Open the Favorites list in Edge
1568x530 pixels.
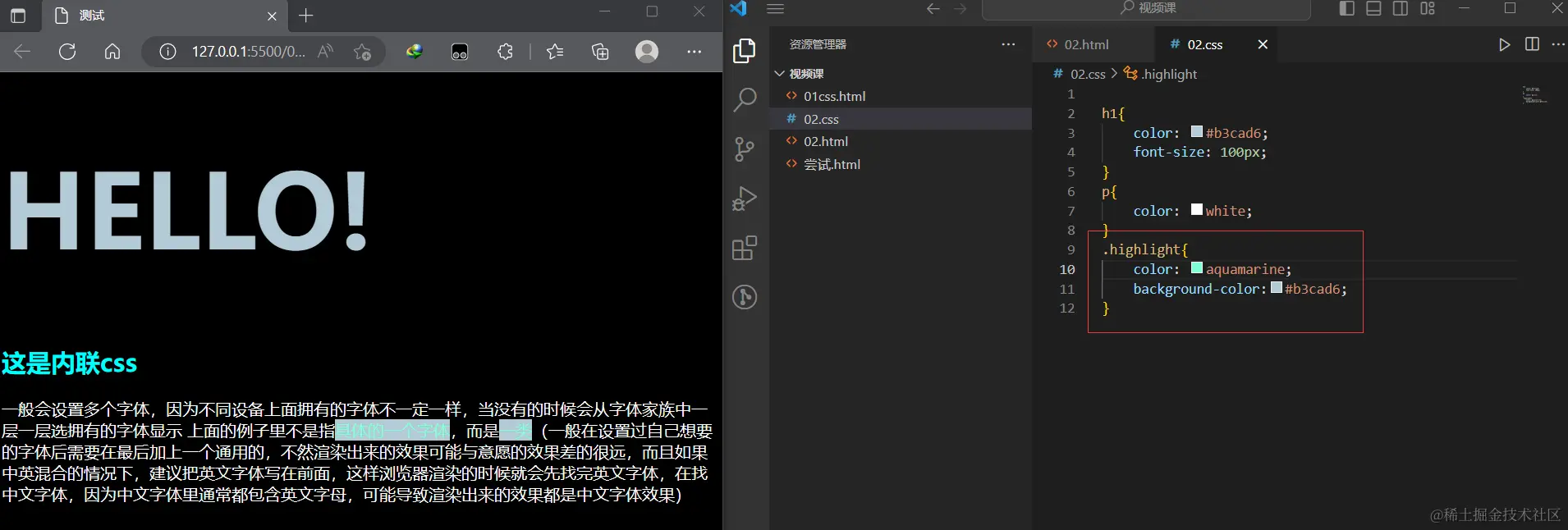(555, 52)
